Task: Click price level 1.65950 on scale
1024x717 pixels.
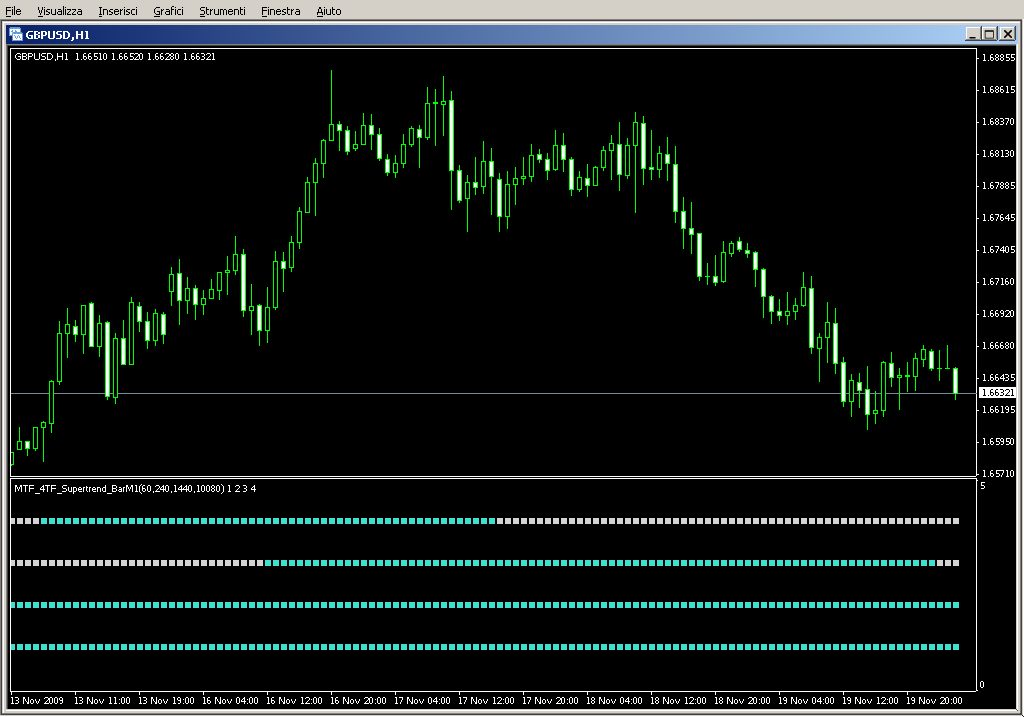Action: coord(999,441)
